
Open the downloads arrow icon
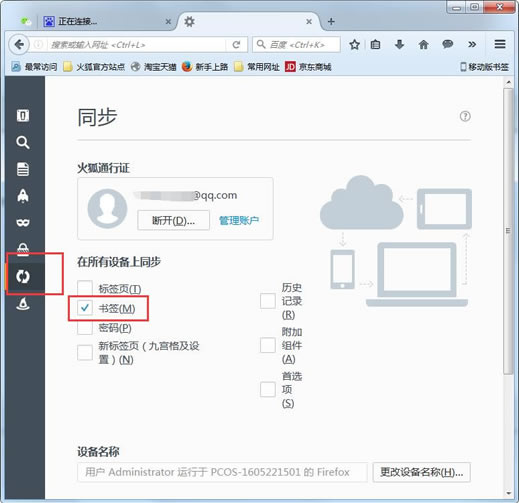(399, 44)
